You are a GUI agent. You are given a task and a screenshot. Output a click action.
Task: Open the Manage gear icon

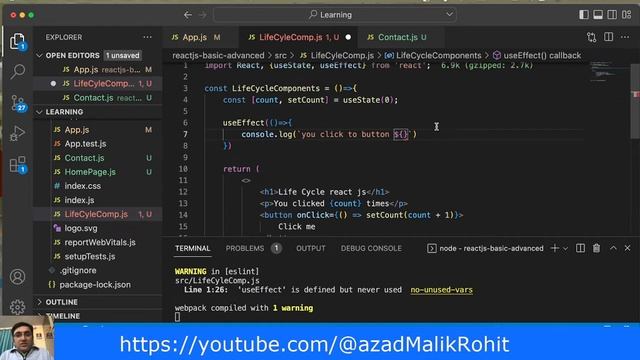(17, 307)
